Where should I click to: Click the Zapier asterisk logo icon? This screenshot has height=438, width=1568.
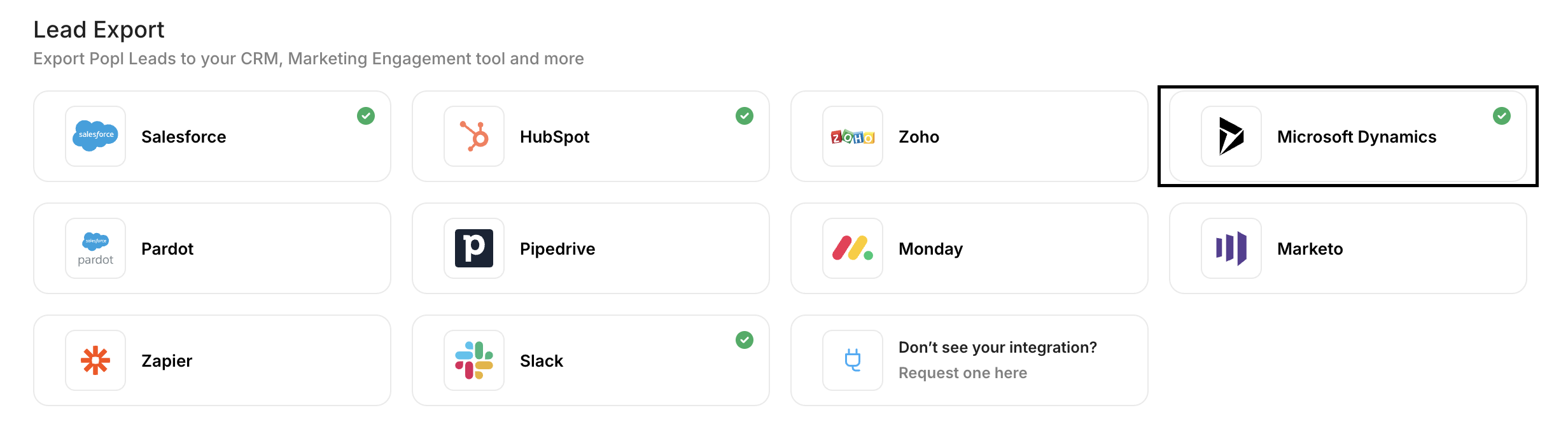[x=95, y=360]
